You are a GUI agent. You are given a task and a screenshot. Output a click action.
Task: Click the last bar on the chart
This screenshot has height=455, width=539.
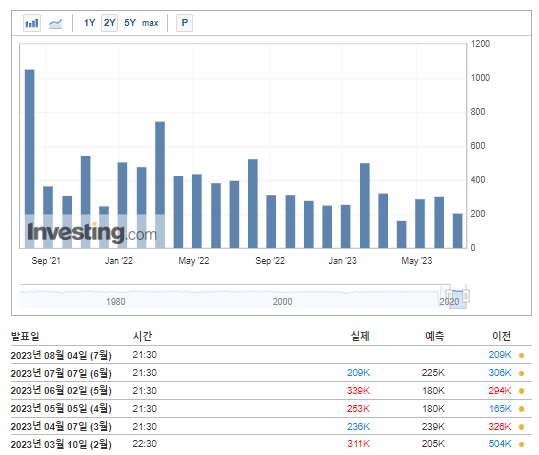pyautogui.click(x=458, y=231)
